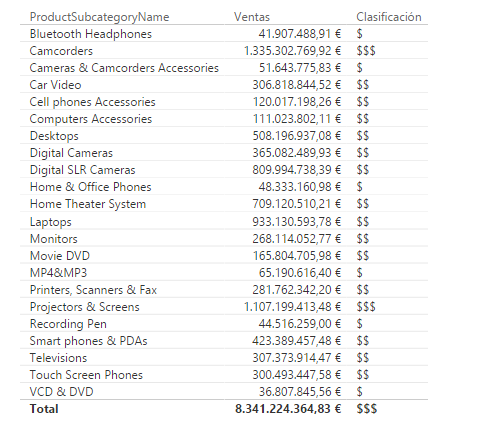Viewport: 500px width, 432px height.
Task: Click the Desktops sales value 508.196.937,08 €
Action: (x=297, y=136)
